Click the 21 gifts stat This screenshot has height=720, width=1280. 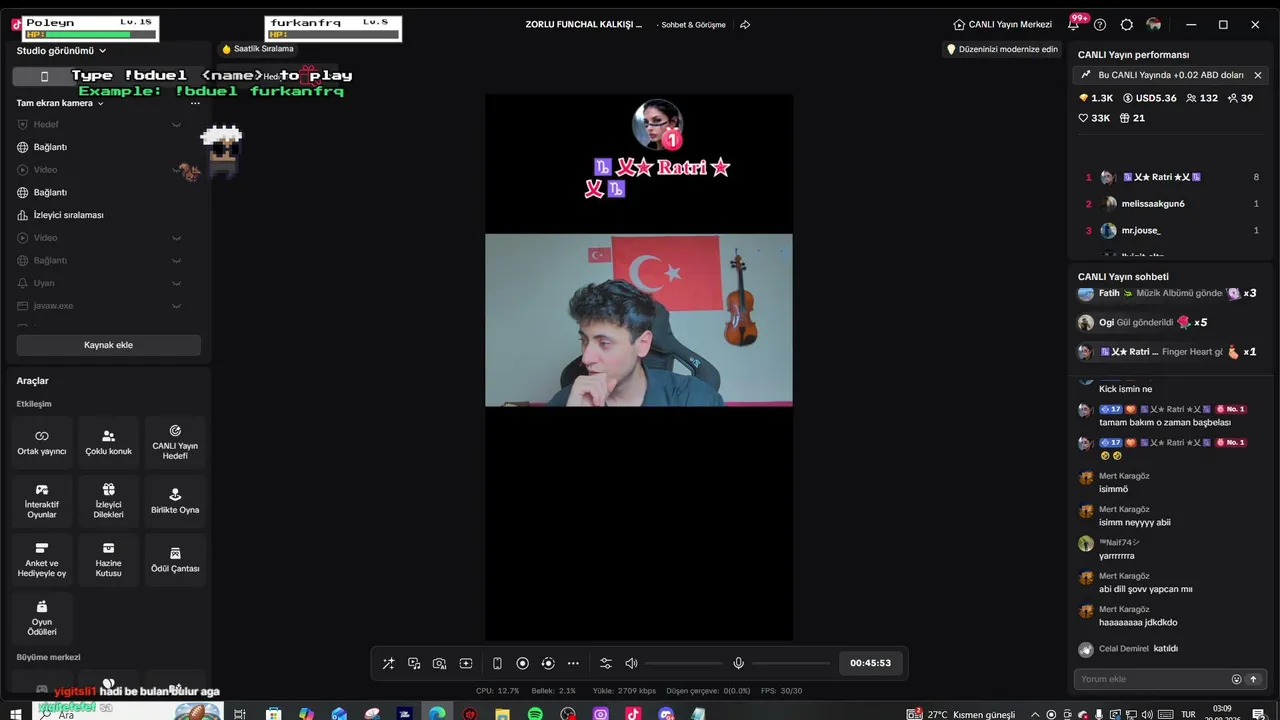[x=1132, y=118]
